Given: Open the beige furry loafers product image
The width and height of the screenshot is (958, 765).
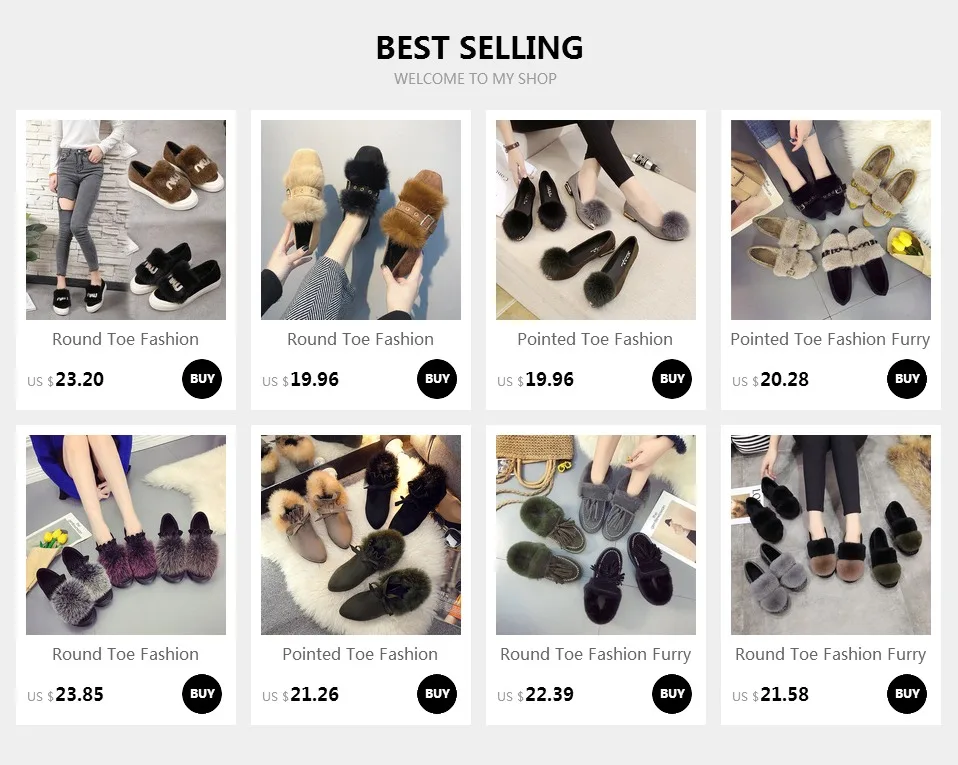Looking at the screenshot, I should click(x=831, y=219).
